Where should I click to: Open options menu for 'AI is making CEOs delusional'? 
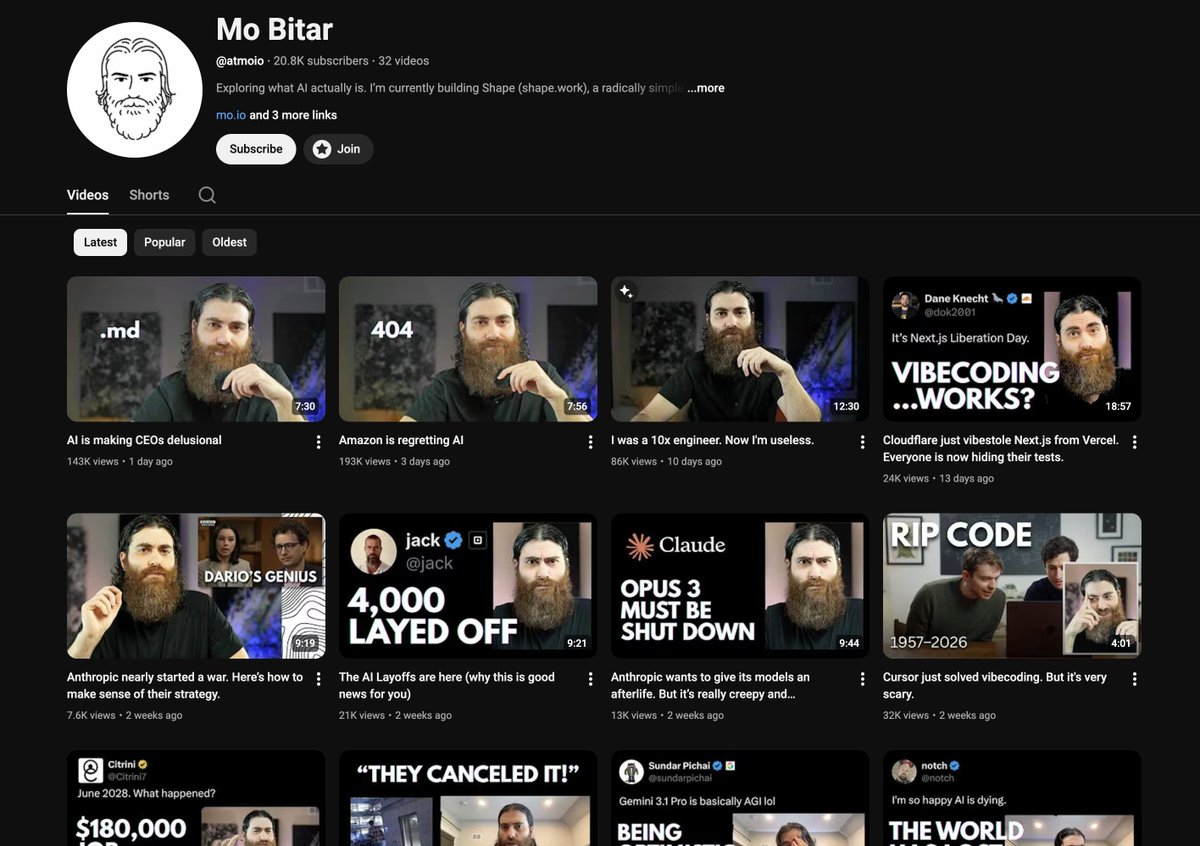pyautogui.click(x=318, y=442)
